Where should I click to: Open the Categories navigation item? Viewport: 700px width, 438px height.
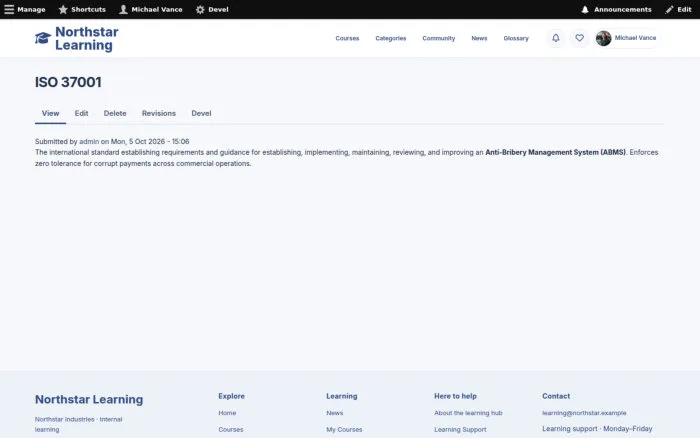click(x=391, y=38)
